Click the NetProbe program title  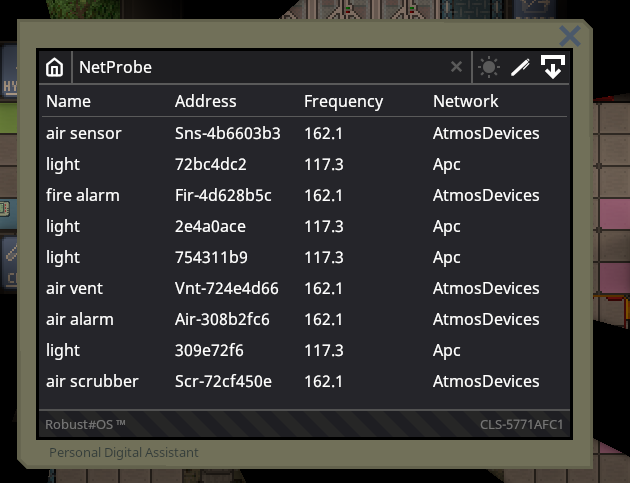tap(116, 68)
